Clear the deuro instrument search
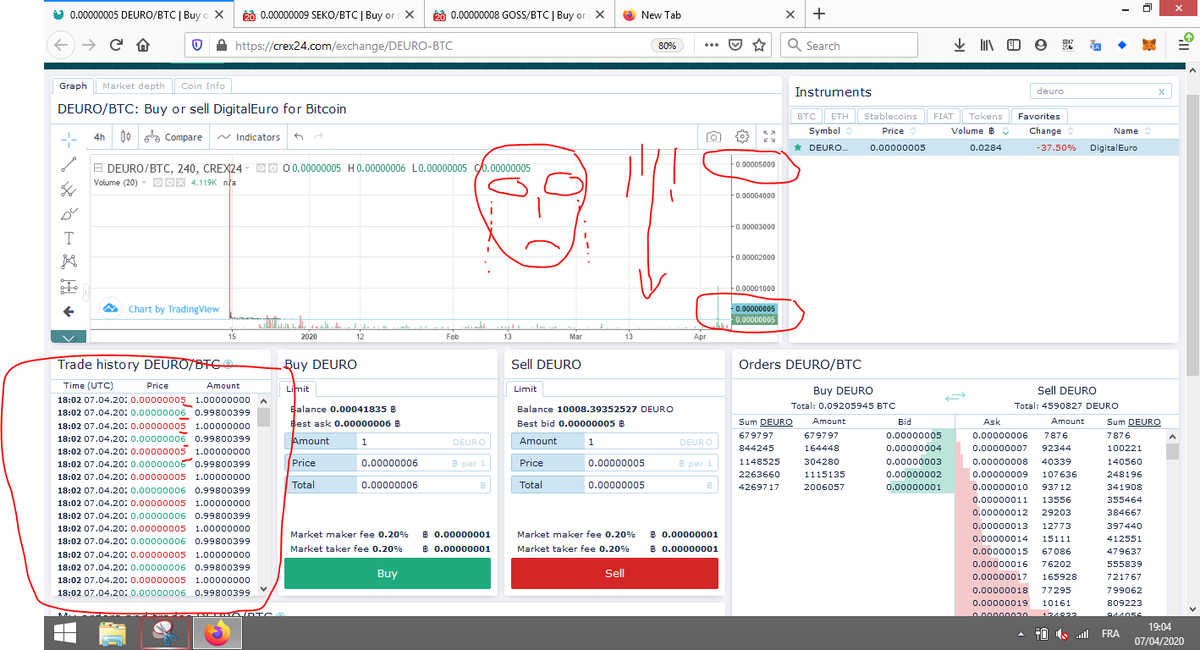The width and height of the screenshot is (1200, 650). (1162, 91)
